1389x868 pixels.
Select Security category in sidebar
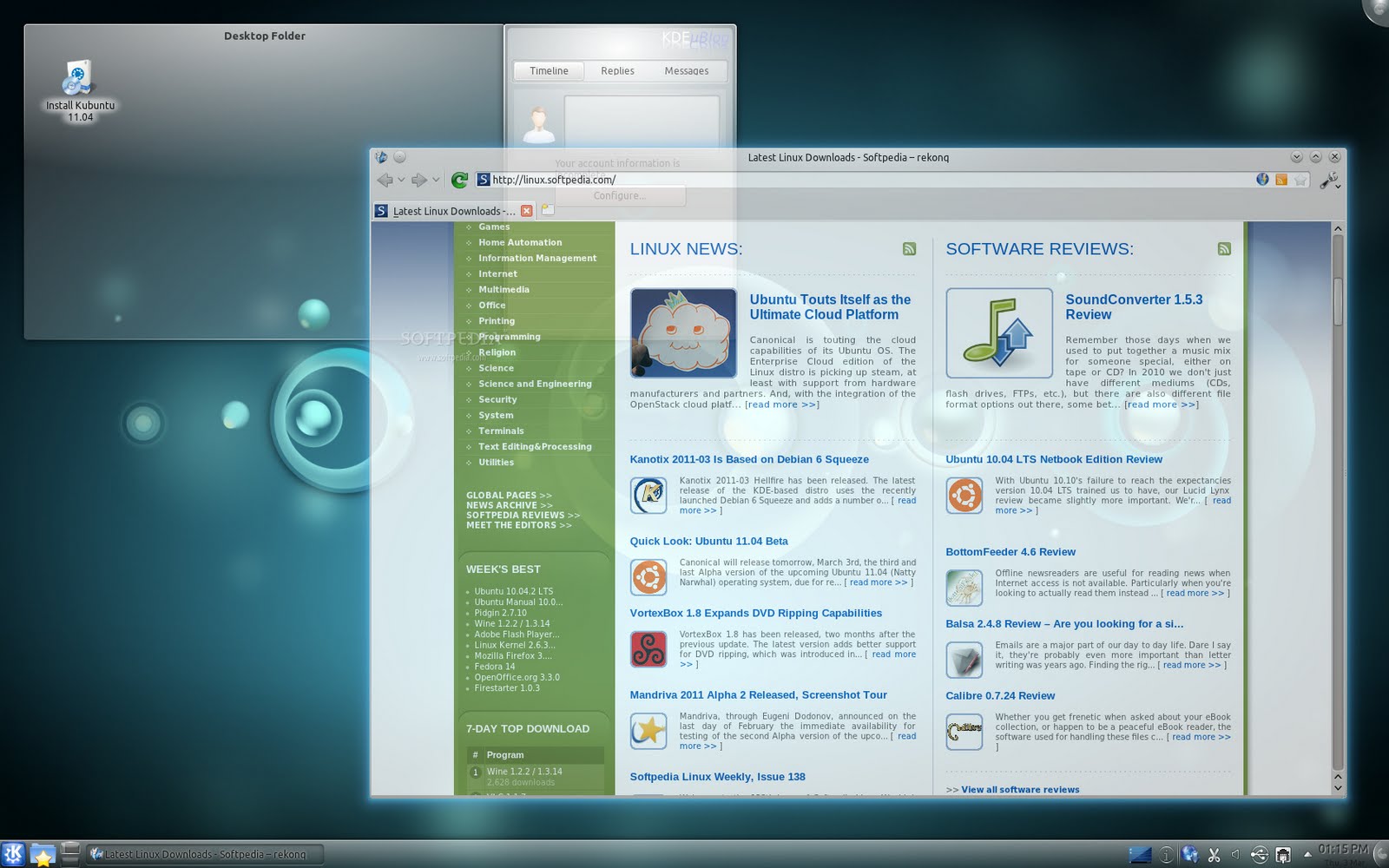pyautogui.click(x=497, y=399)
